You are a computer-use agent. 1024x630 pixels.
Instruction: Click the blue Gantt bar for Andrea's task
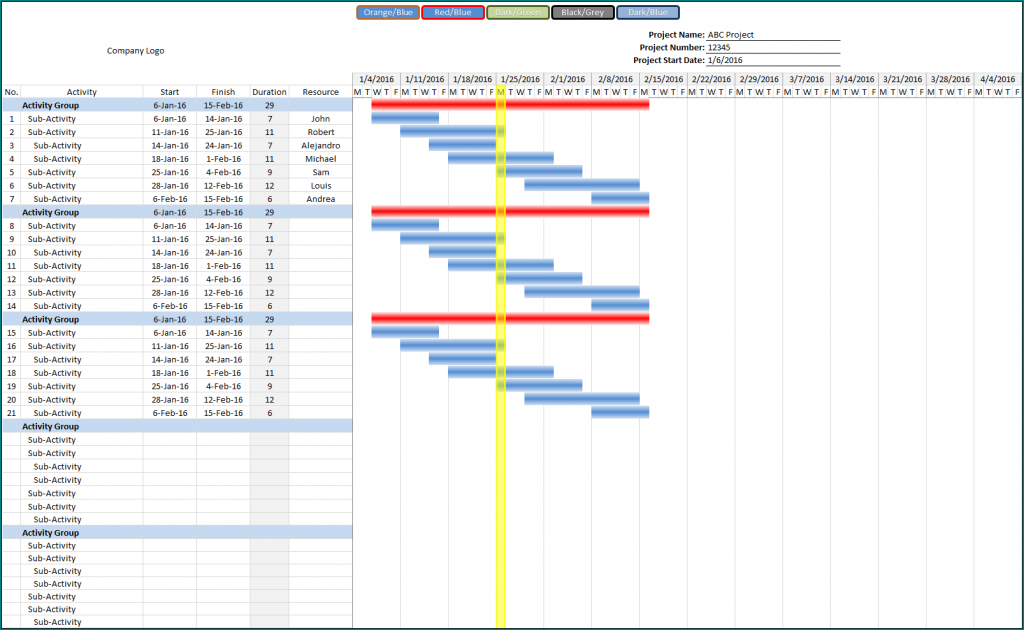(x=618, y=199)
